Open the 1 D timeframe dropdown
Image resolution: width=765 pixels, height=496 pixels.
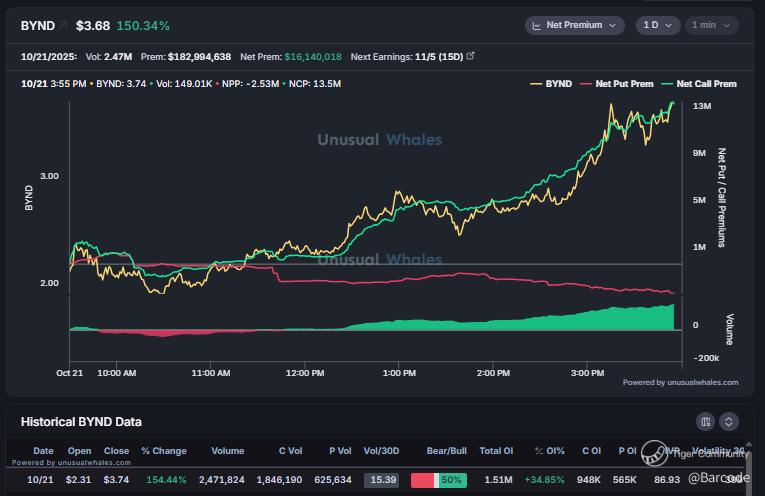pos(655,25)
